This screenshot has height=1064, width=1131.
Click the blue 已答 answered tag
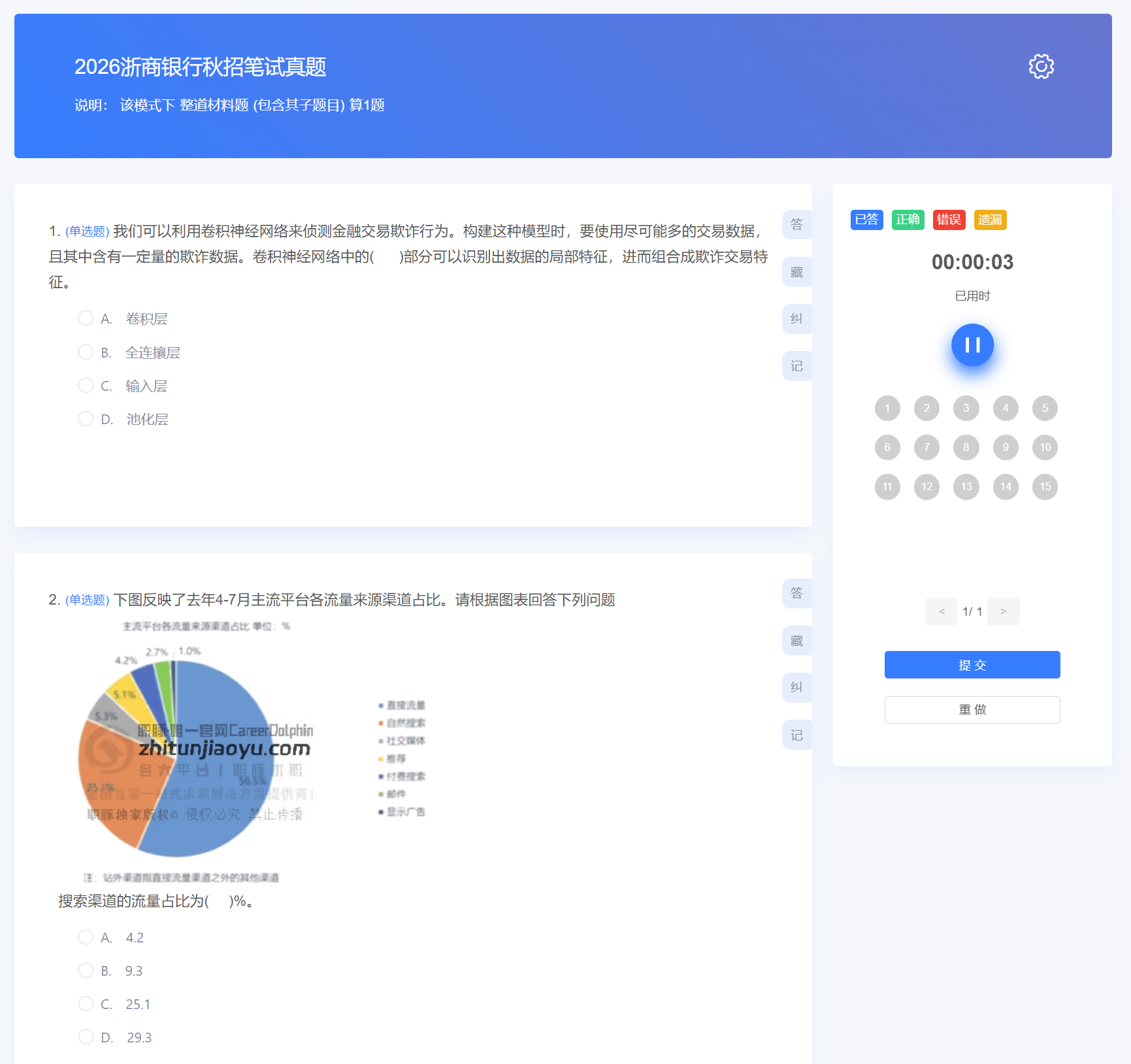point(866,220)
